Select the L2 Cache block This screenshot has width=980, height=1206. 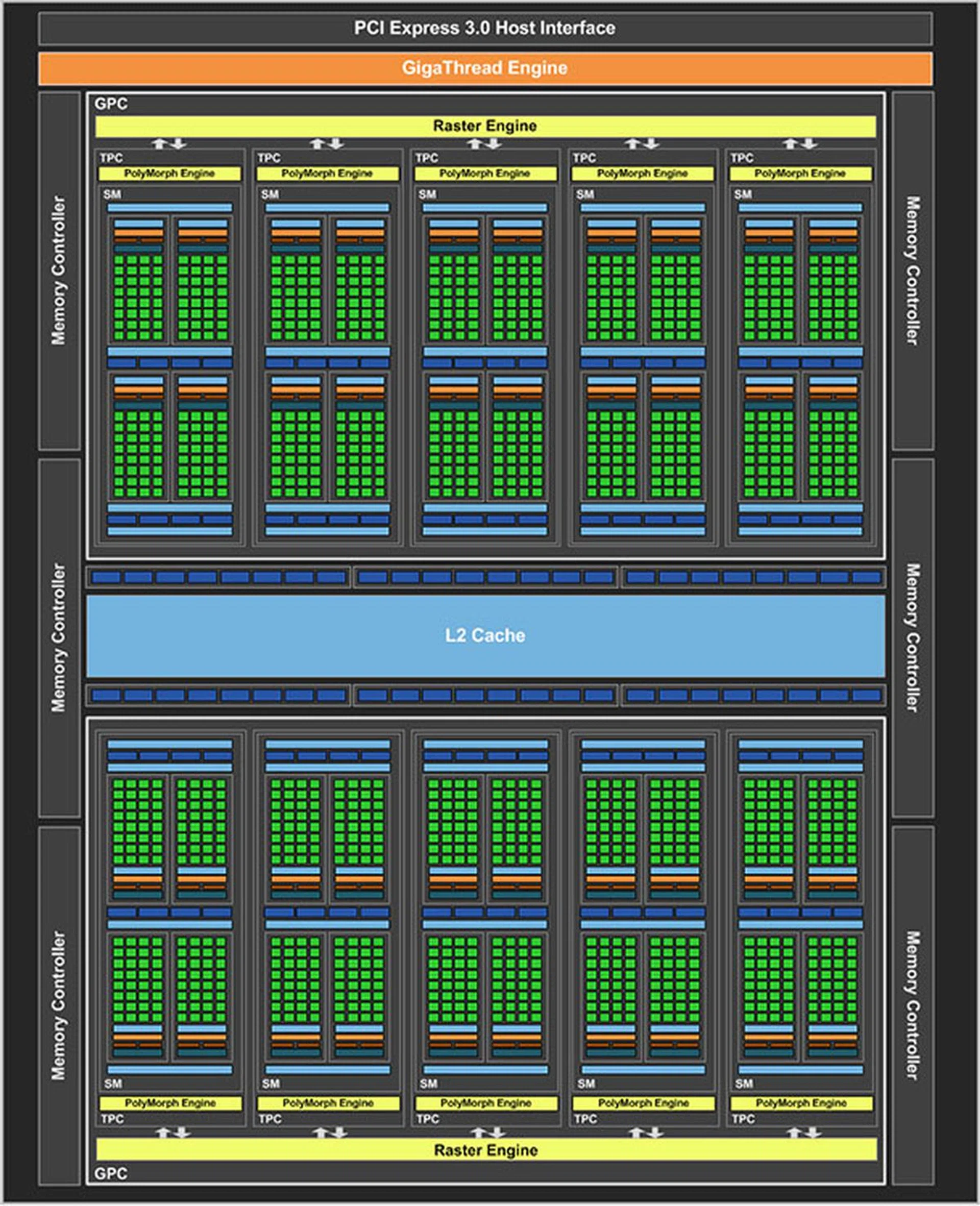coord(484,635)
